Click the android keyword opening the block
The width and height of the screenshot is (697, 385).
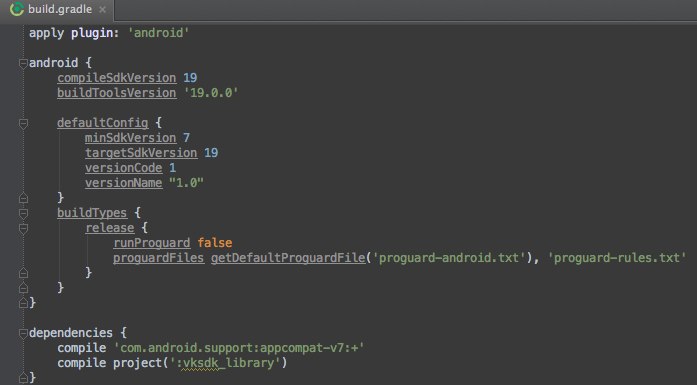point(53,63)
